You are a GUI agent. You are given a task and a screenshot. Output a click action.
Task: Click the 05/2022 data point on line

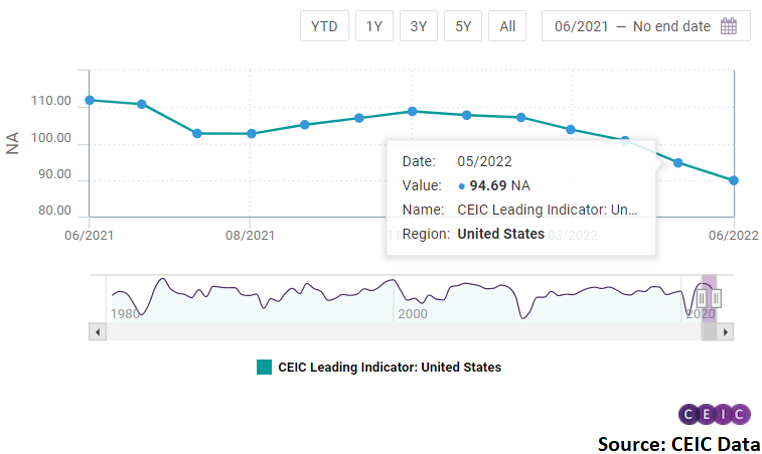pos(678,162)
